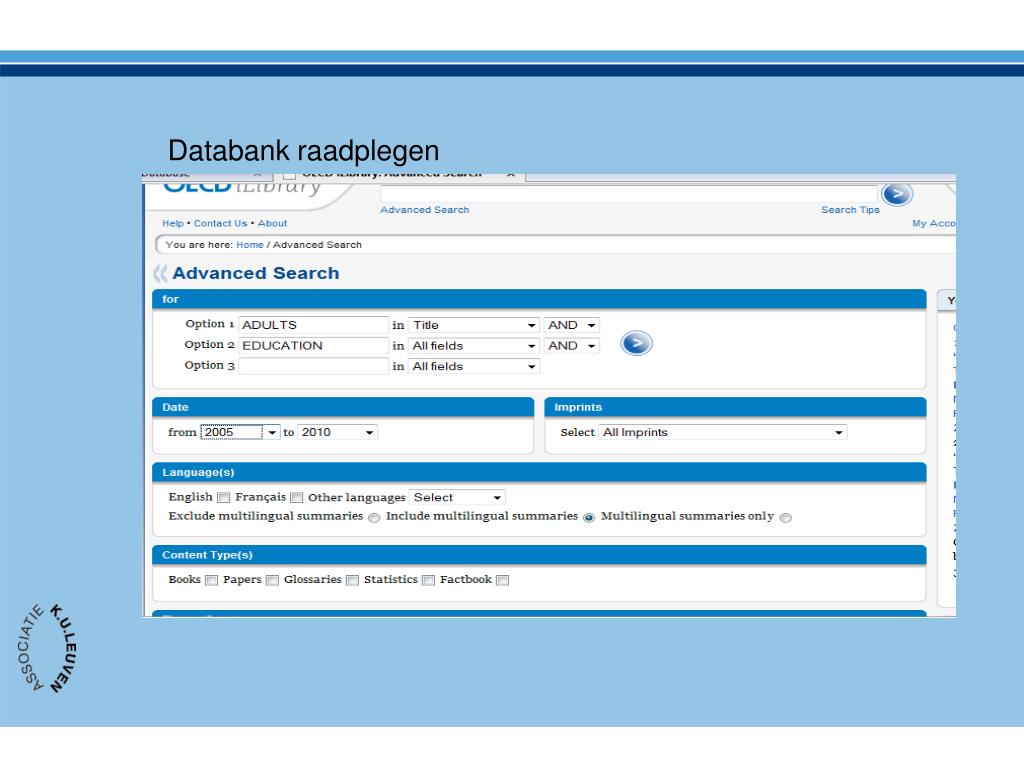This screenshot has height=768, width=1024.
Task: Tick the Factbook checkbox
Action: (x=502, y=580)
